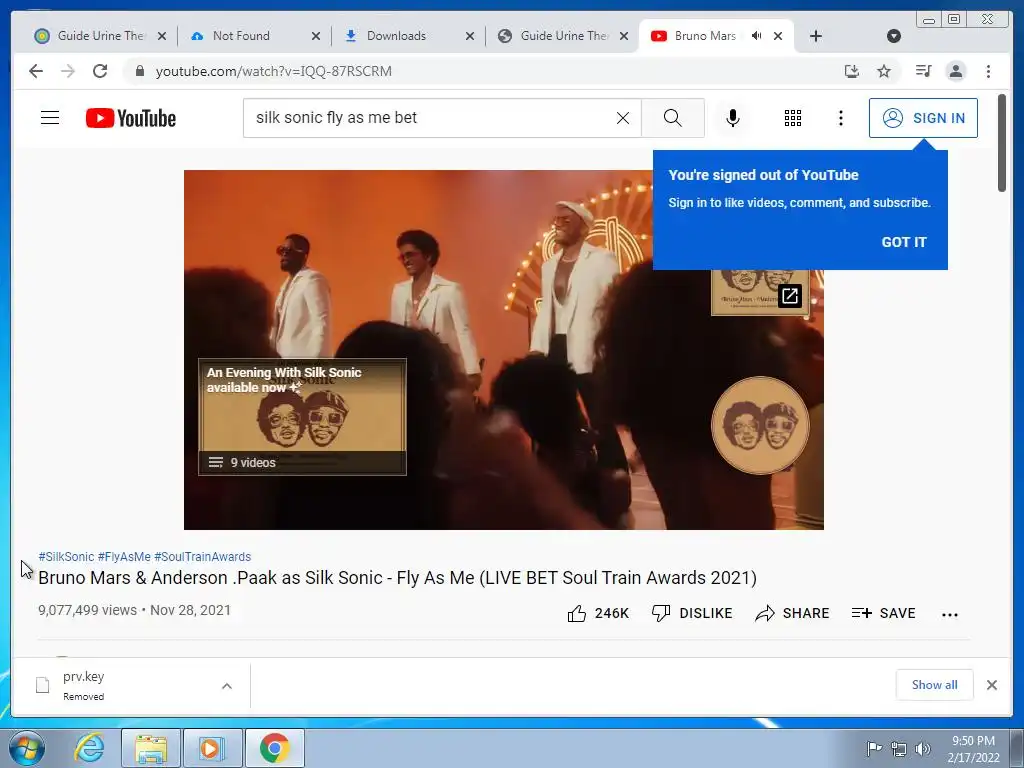The image size is (1024, 768).
Task: Click the DISLIKE thumbs-down button
Action: click(x=692, y=613)
